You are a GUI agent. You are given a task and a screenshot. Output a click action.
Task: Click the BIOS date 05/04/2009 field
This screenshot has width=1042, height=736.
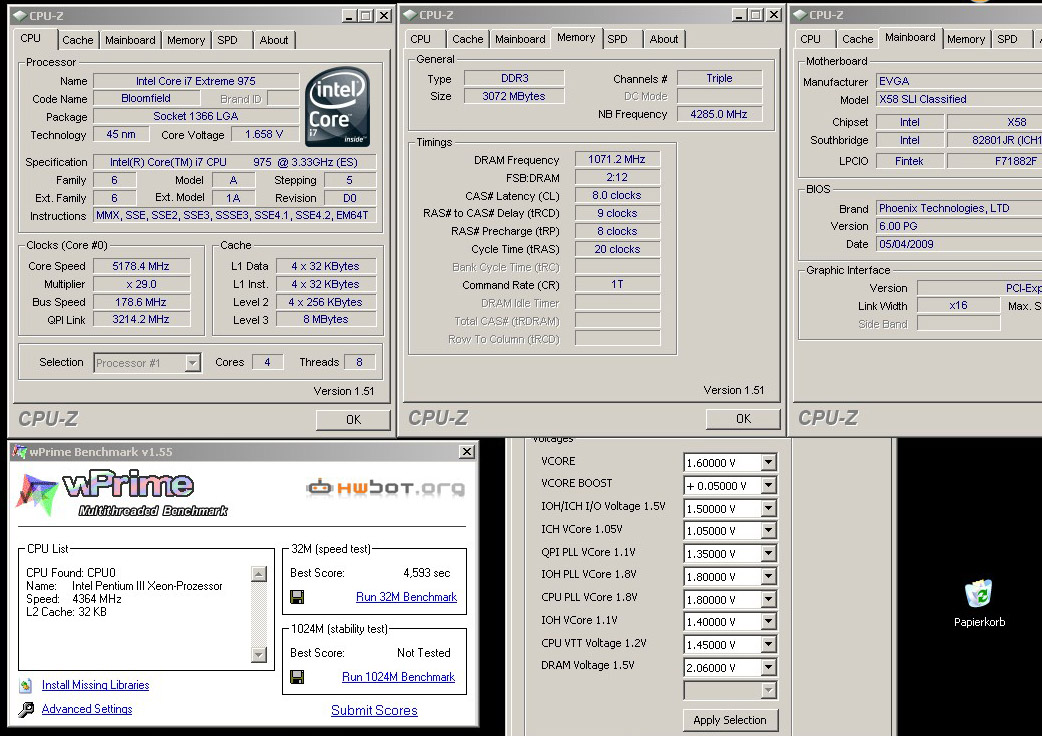point(958,244)
